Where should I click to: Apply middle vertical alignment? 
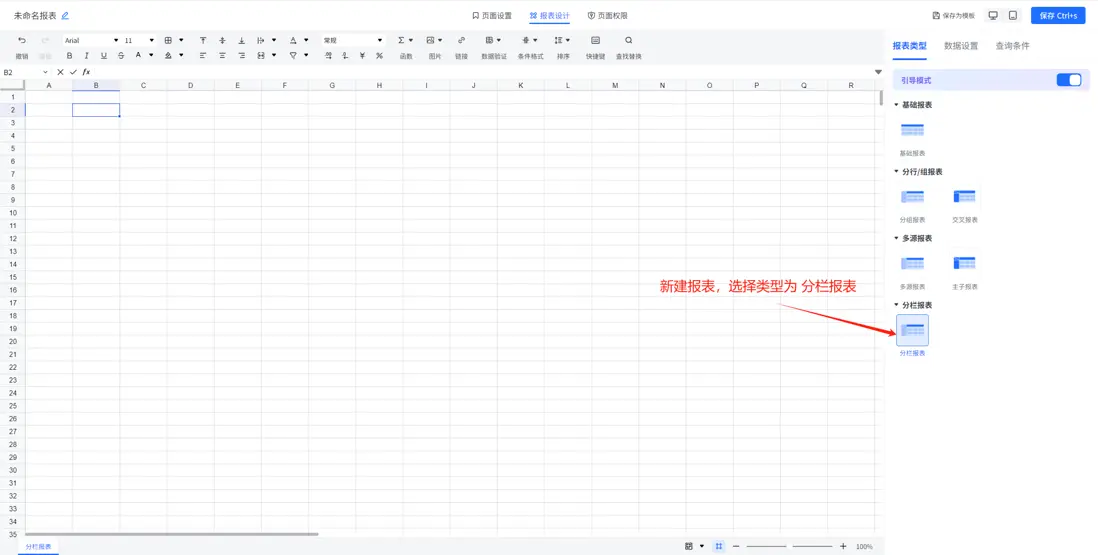pyautogui.click(x=223, y=41)
